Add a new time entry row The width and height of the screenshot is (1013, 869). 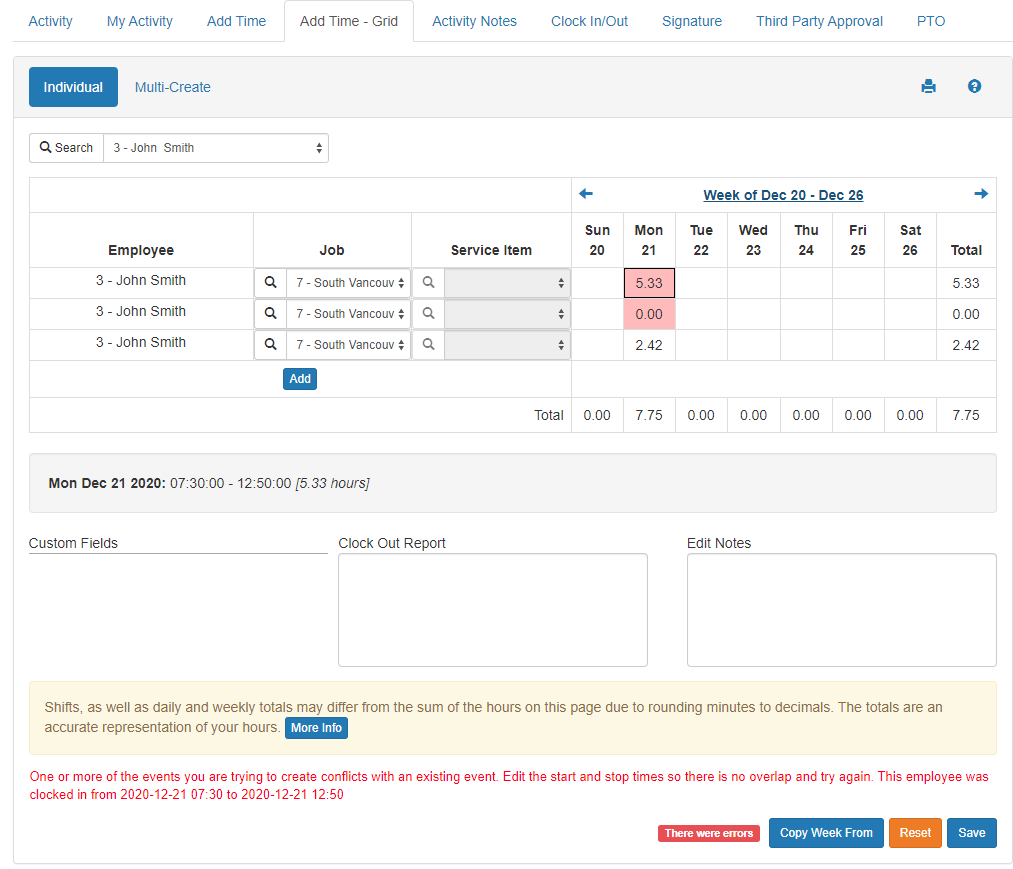click(299, 378)
